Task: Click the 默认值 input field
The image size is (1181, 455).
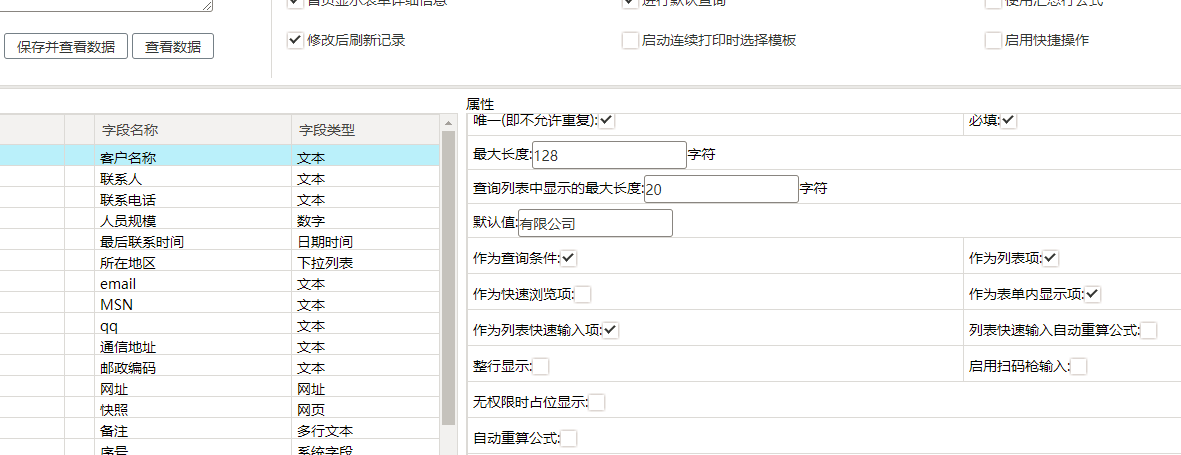Action: [595, 223]
